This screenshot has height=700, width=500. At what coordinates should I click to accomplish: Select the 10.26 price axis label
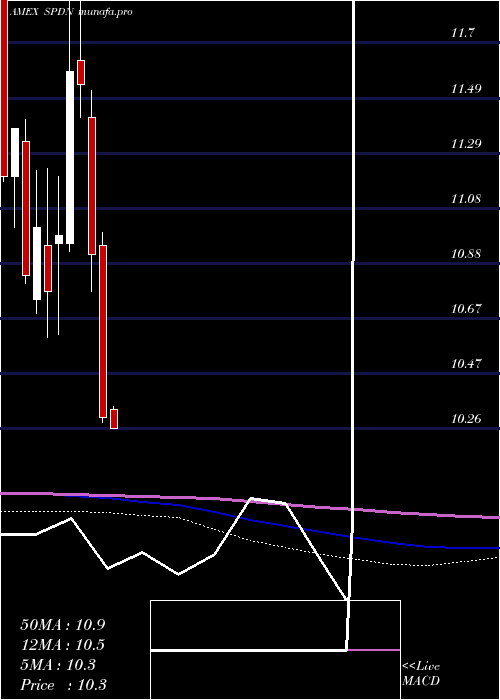(x=466, y=419)
